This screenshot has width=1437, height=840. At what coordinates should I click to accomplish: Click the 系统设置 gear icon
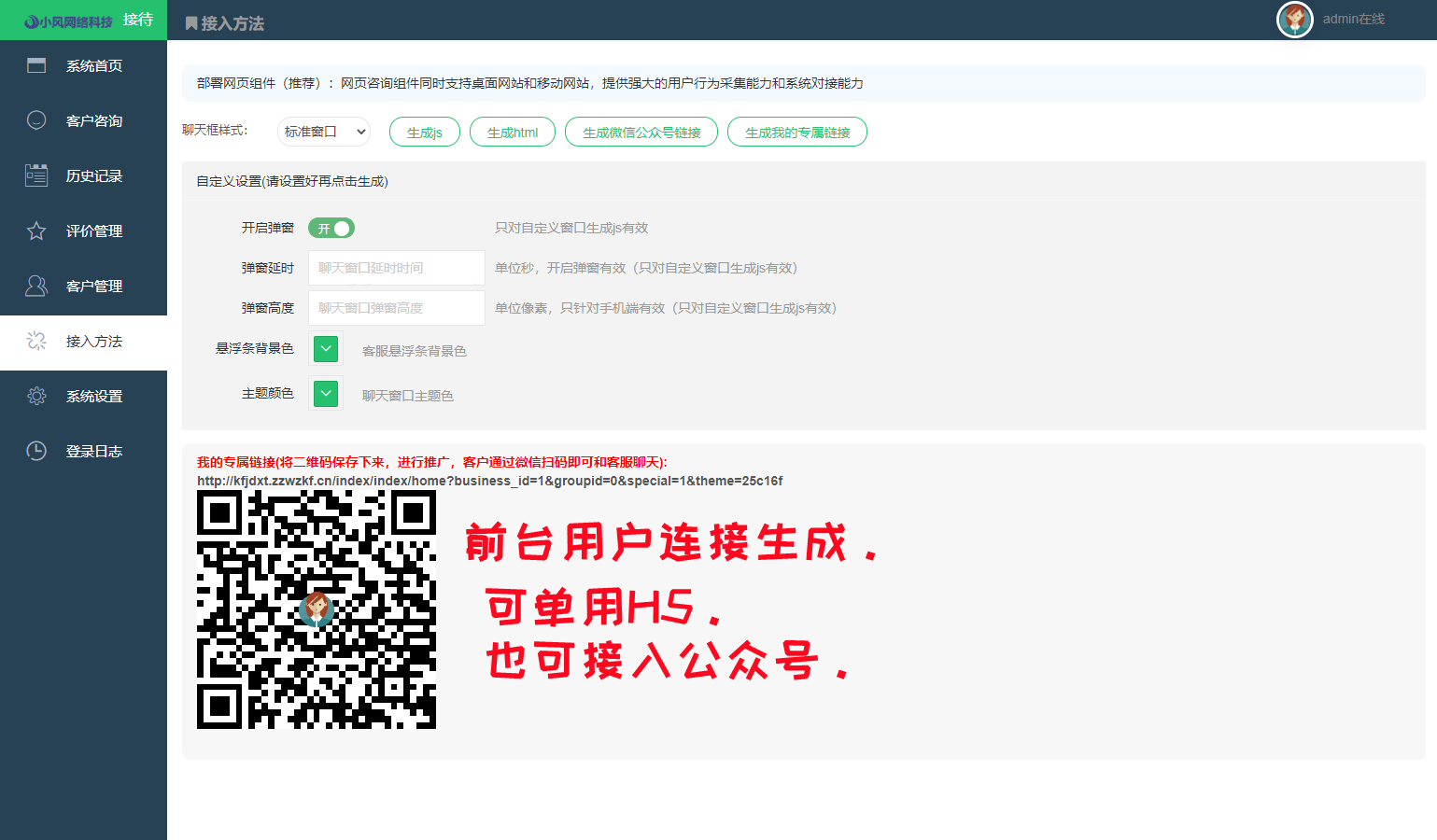pos(36,396)
